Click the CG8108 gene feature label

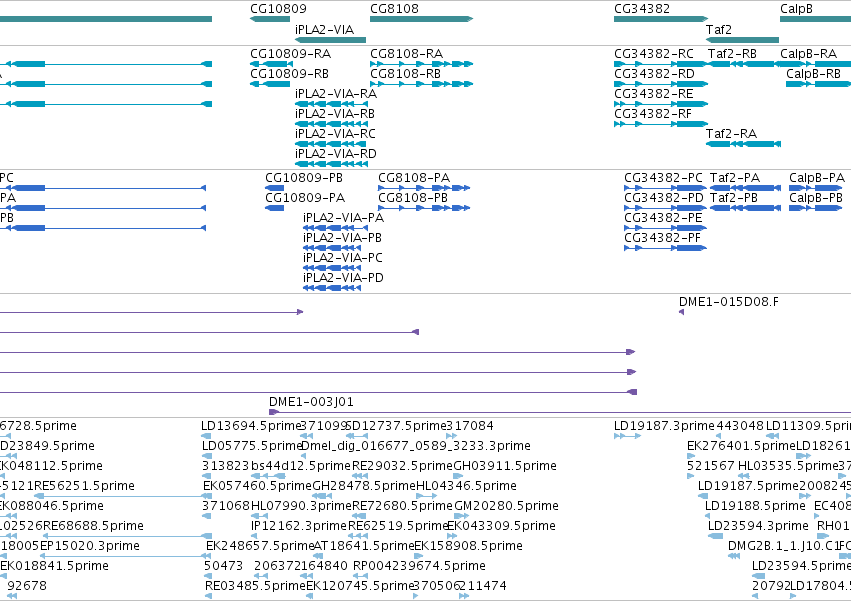[395, 9]
